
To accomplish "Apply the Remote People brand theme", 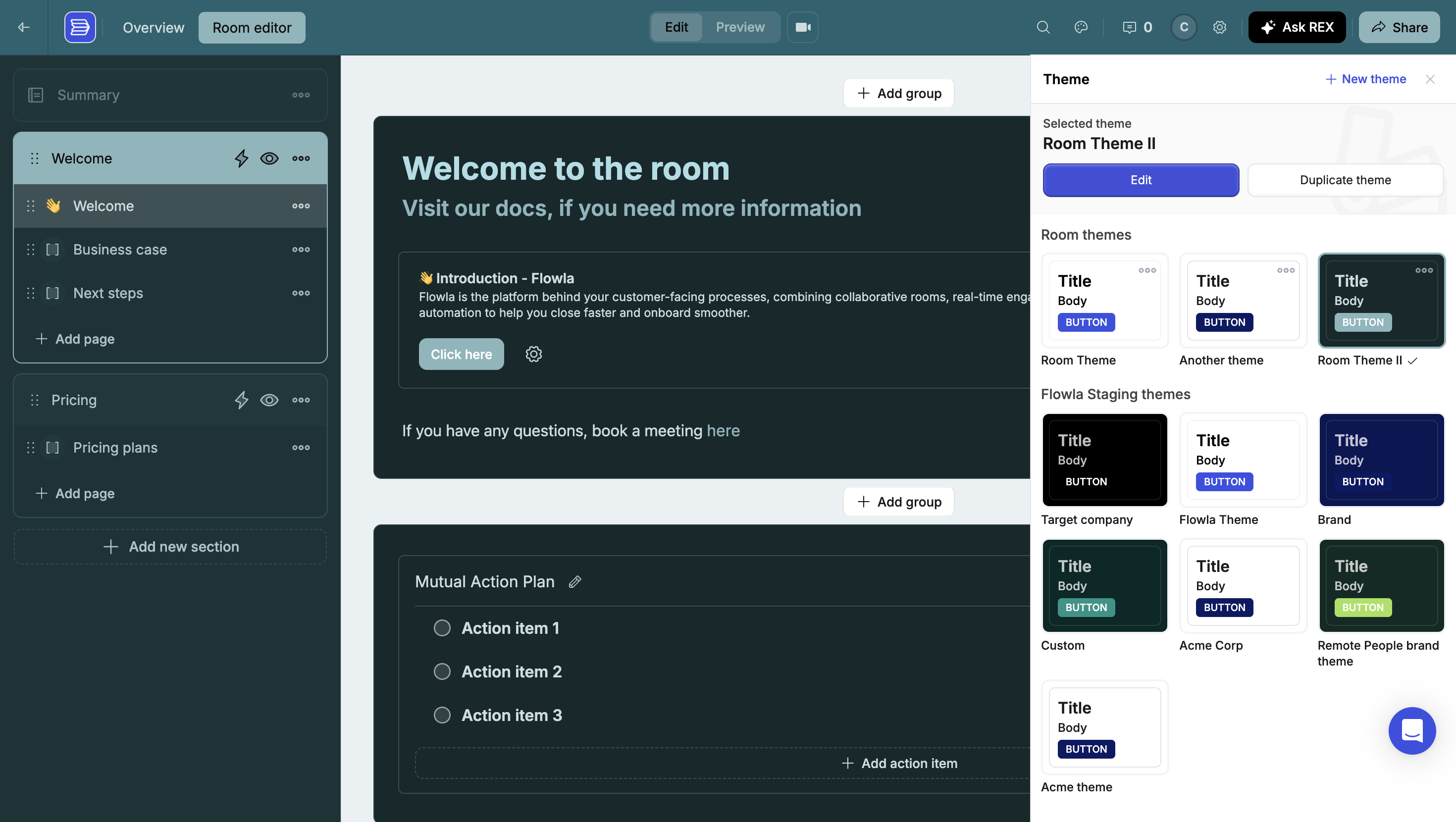I will coord(1381,586).
